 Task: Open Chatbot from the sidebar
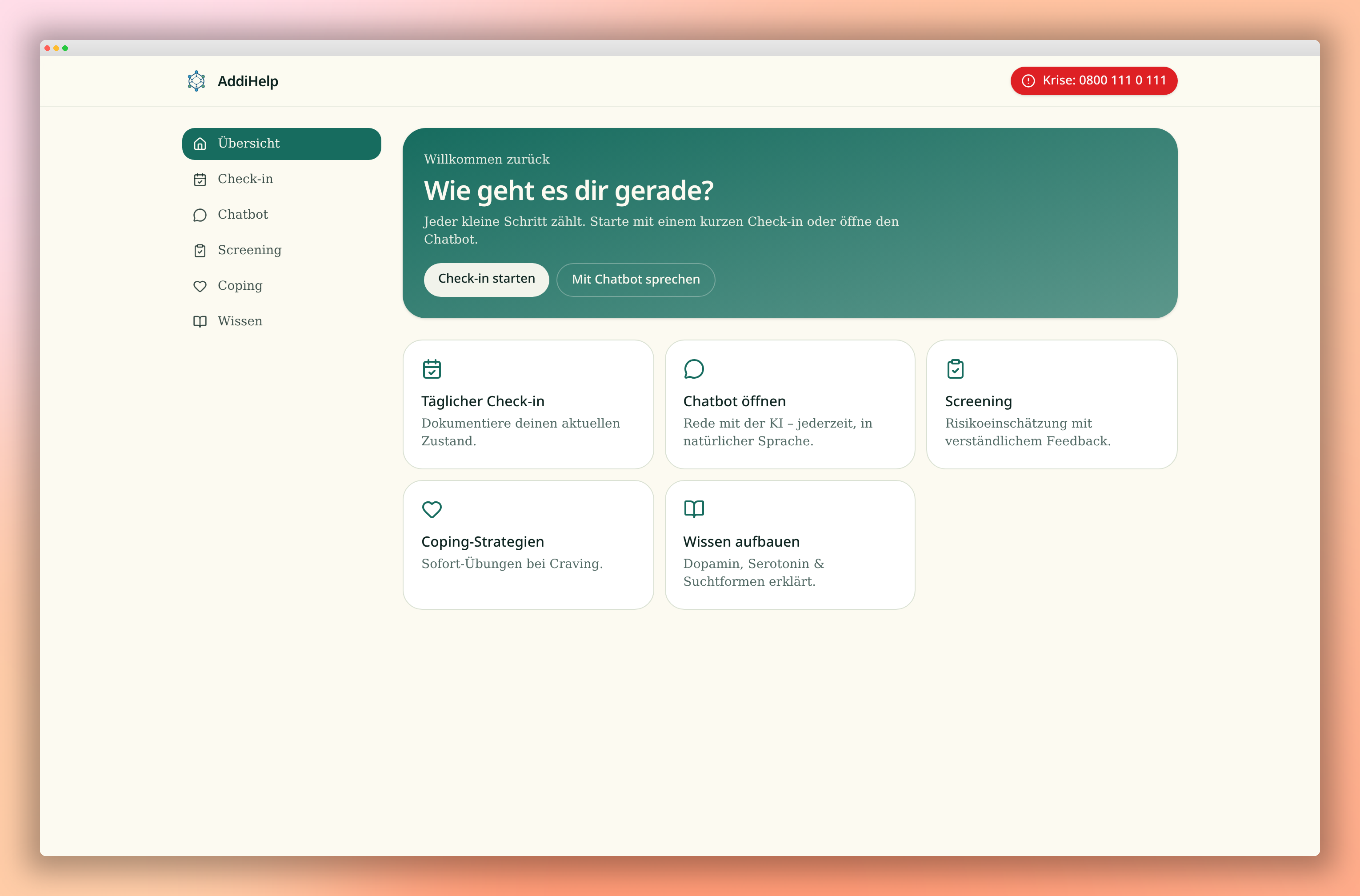(x=281, y=215)
